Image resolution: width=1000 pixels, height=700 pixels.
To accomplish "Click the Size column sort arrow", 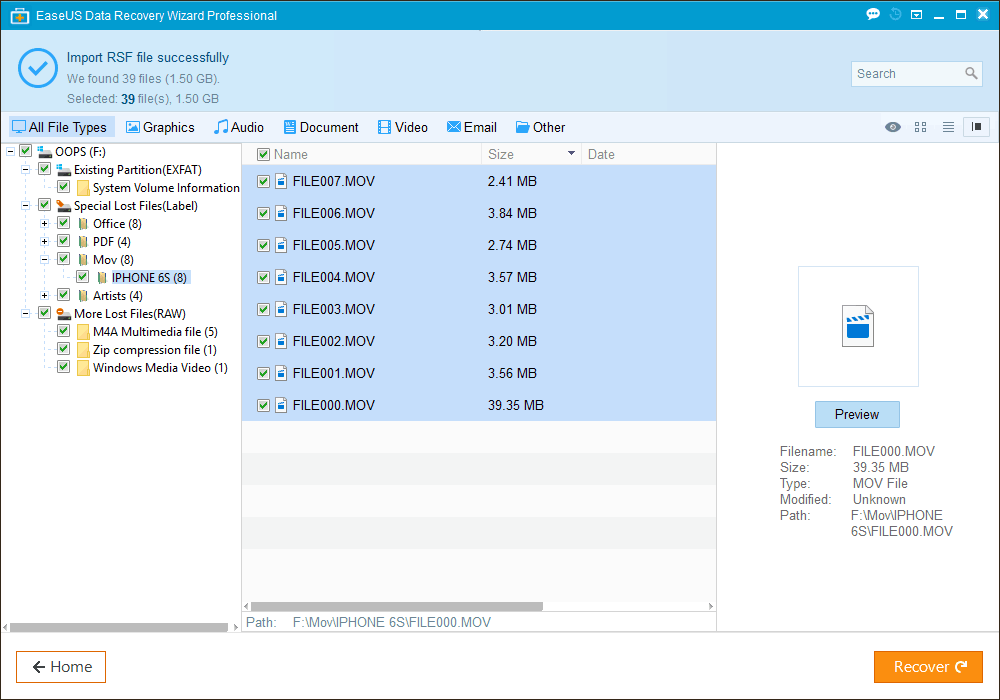I will click(x=571, y=153).
